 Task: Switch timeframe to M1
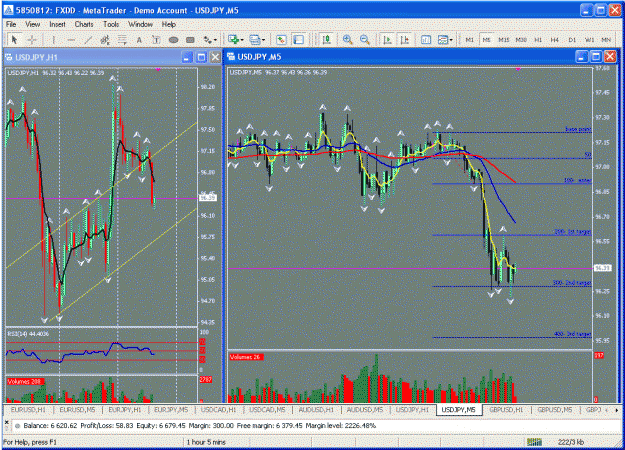click(470, 40)
